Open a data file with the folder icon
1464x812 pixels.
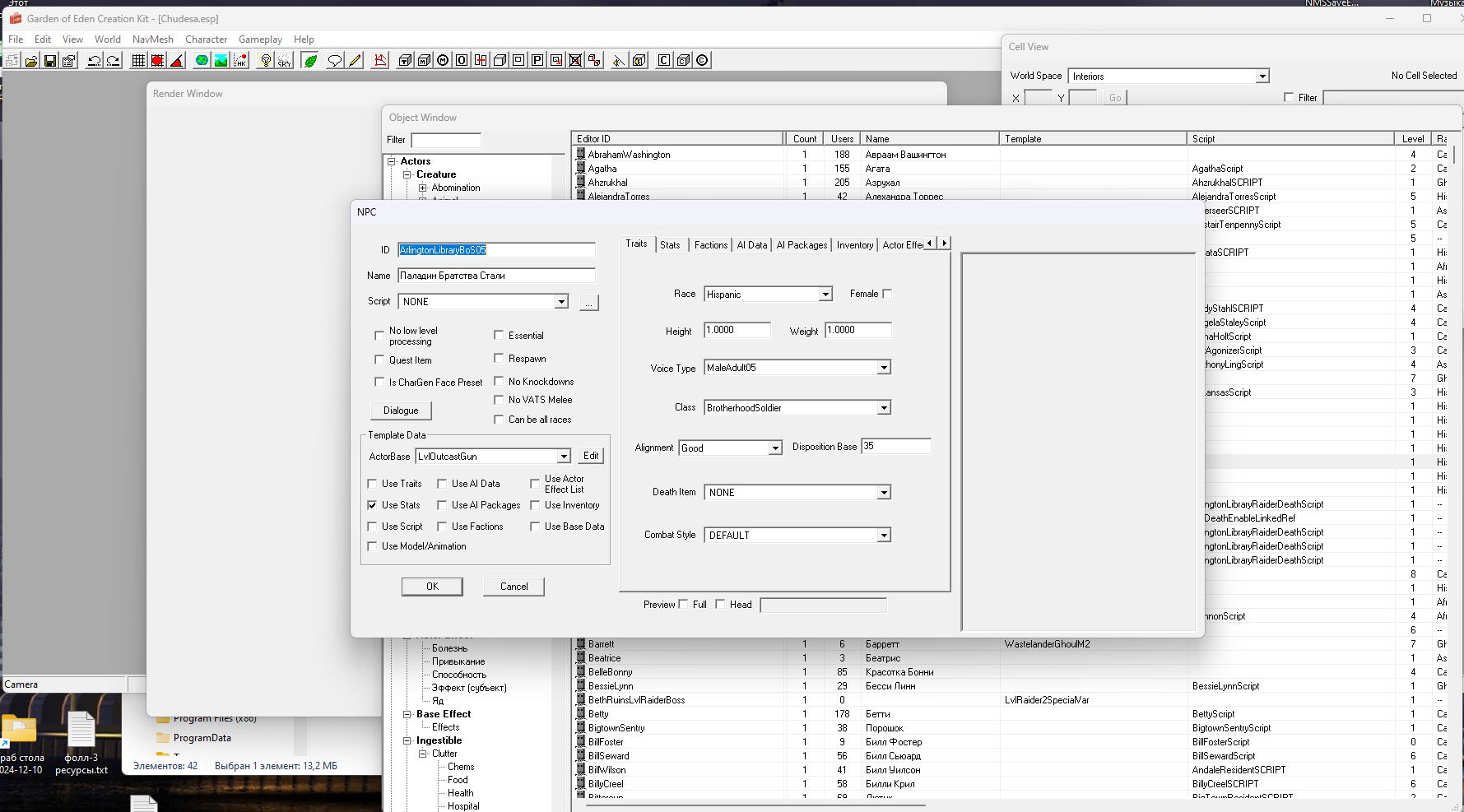tap(31, 60)
